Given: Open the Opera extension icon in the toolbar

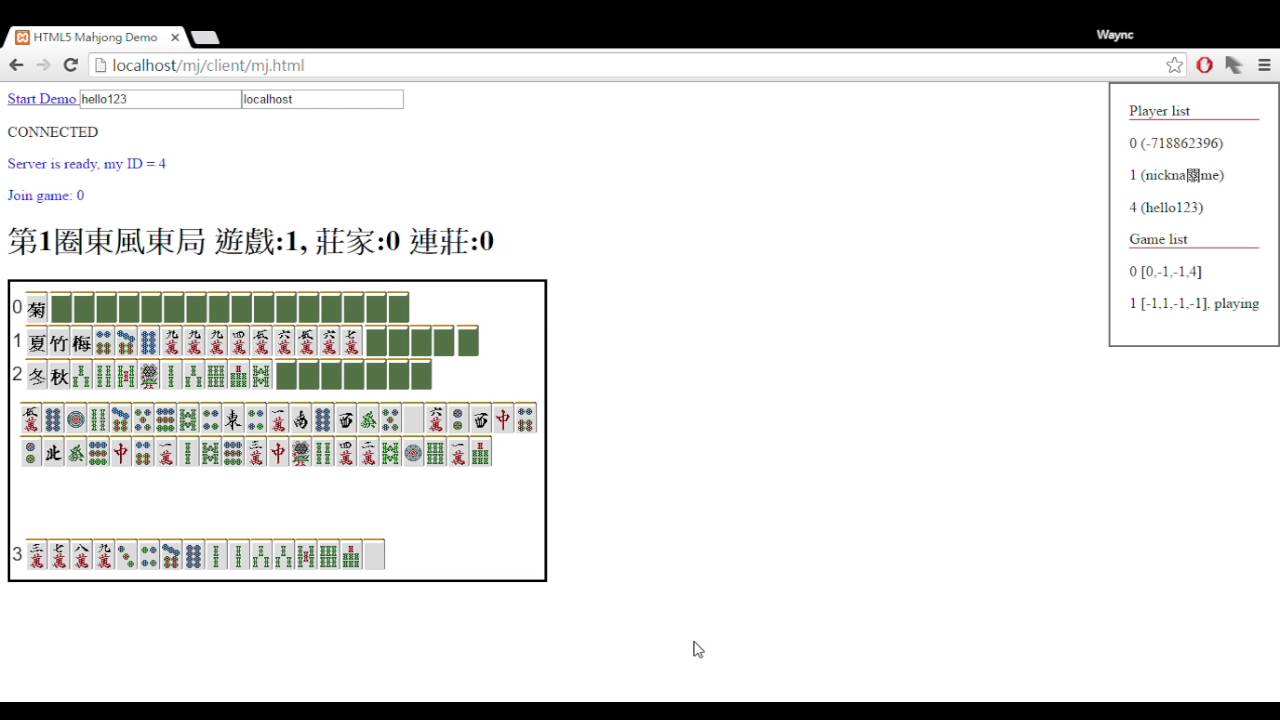Looking at the screenshot, I should pyautogui.click(x=1204, y=65).
